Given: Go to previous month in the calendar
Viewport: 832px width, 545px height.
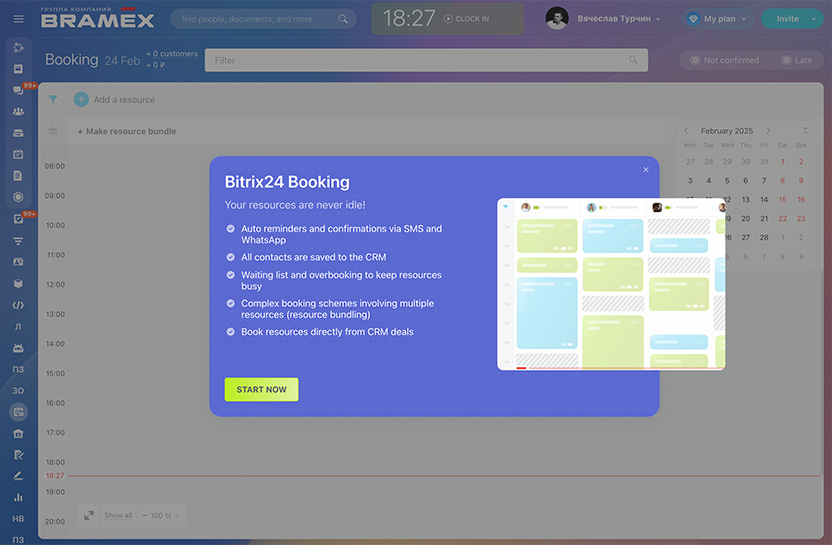Looking at the screenshot, I should point(686,131).
